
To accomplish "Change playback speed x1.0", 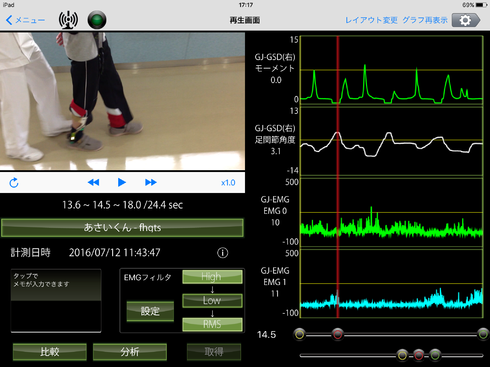I will (228, 183).
